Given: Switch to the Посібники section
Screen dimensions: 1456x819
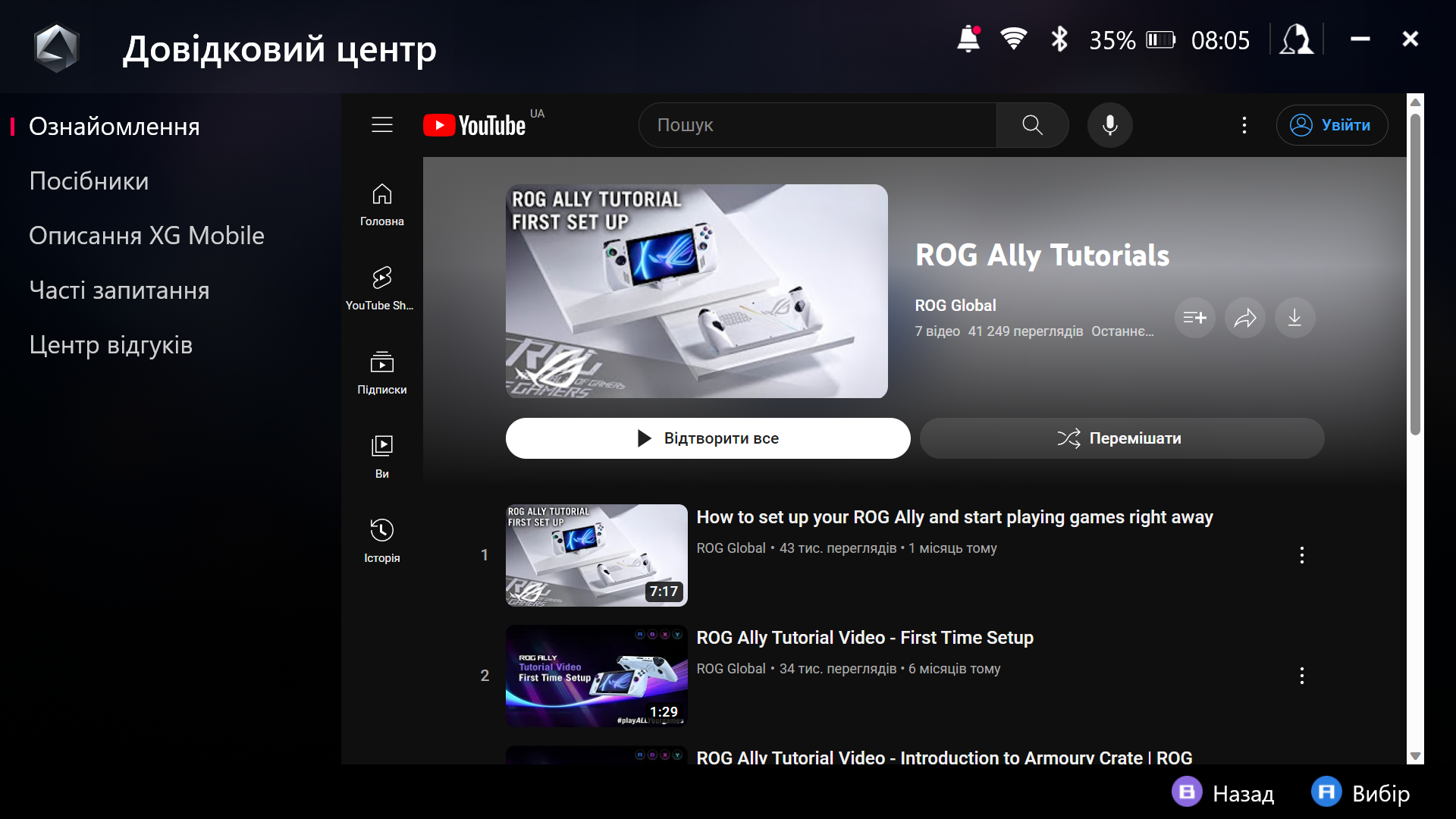Looking at the screenshot, I should click(89, 180).
